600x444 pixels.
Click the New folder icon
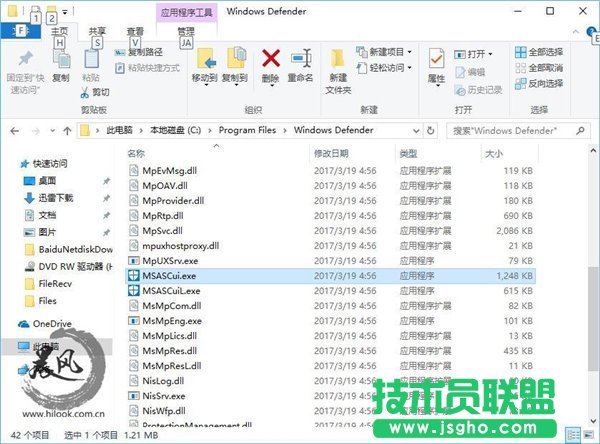338,60
